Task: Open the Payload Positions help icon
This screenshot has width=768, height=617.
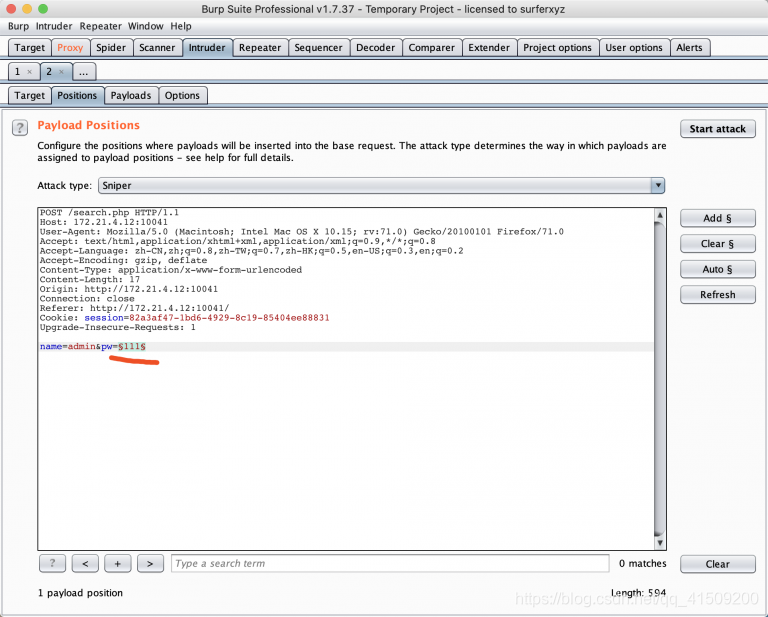Action: pyautogui.click(x=20, y=128)
